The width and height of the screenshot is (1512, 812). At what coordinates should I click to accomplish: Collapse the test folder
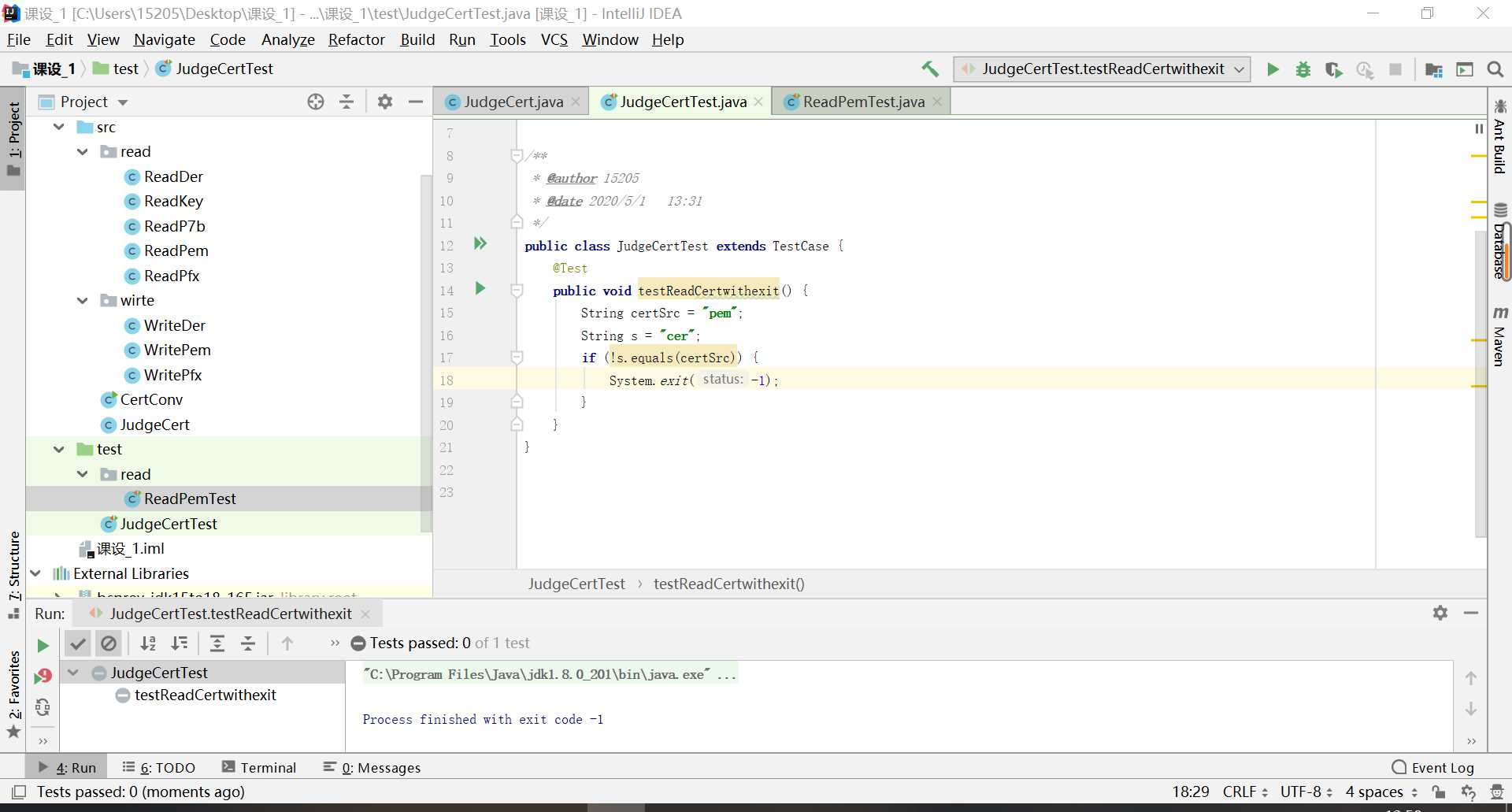coord(59,449)
